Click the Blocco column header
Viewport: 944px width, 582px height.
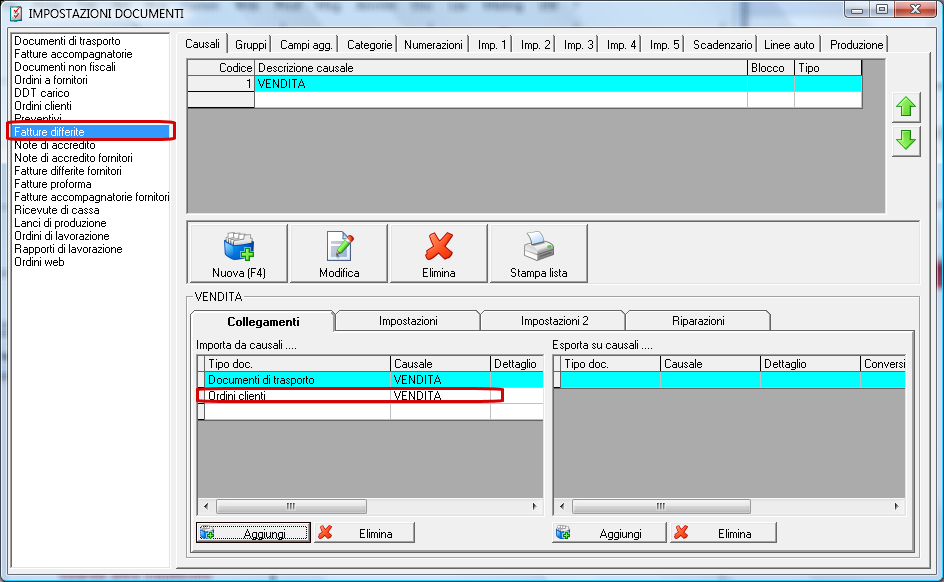pyautogui.click(x=771, y=68)
